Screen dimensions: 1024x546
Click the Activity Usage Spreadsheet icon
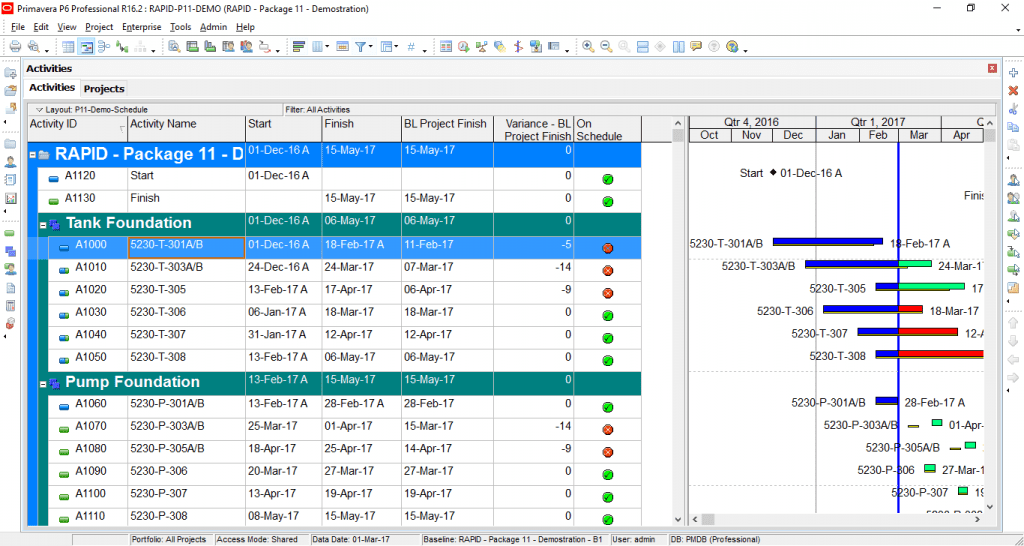click(192, 46)
